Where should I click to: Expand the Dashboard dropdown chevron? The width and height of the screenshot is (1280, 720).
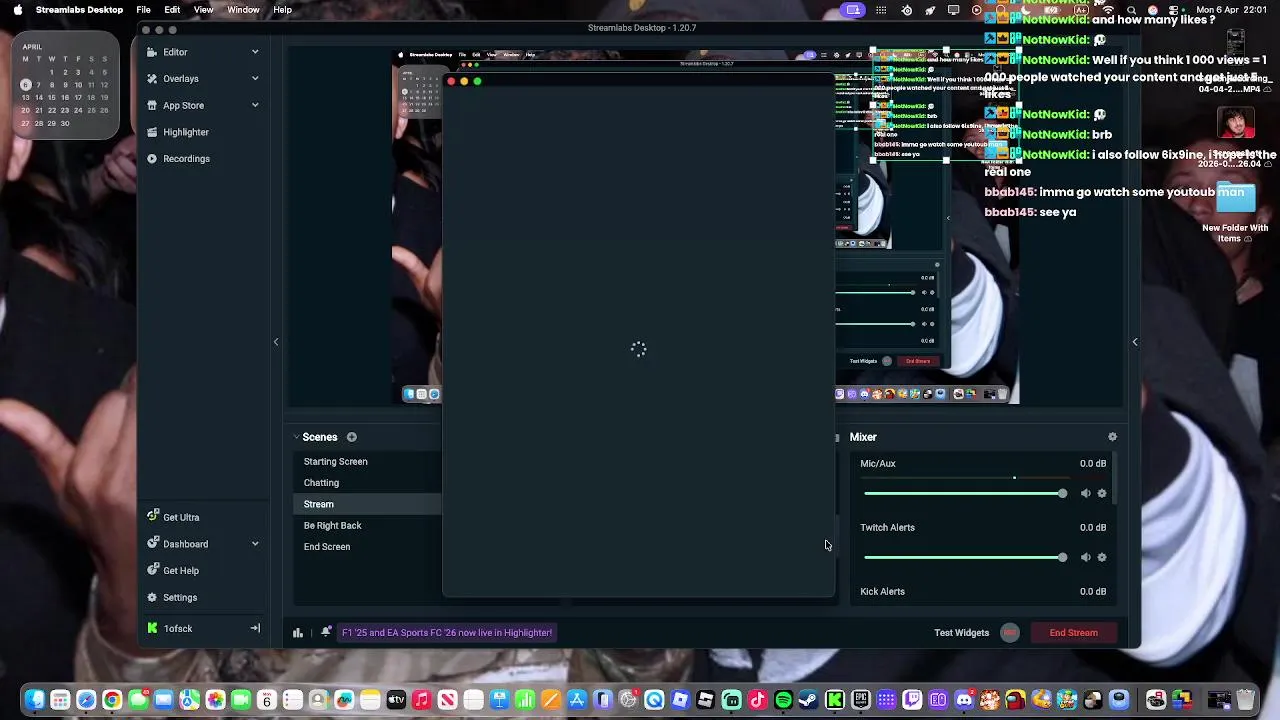click(x=255, y=544)
